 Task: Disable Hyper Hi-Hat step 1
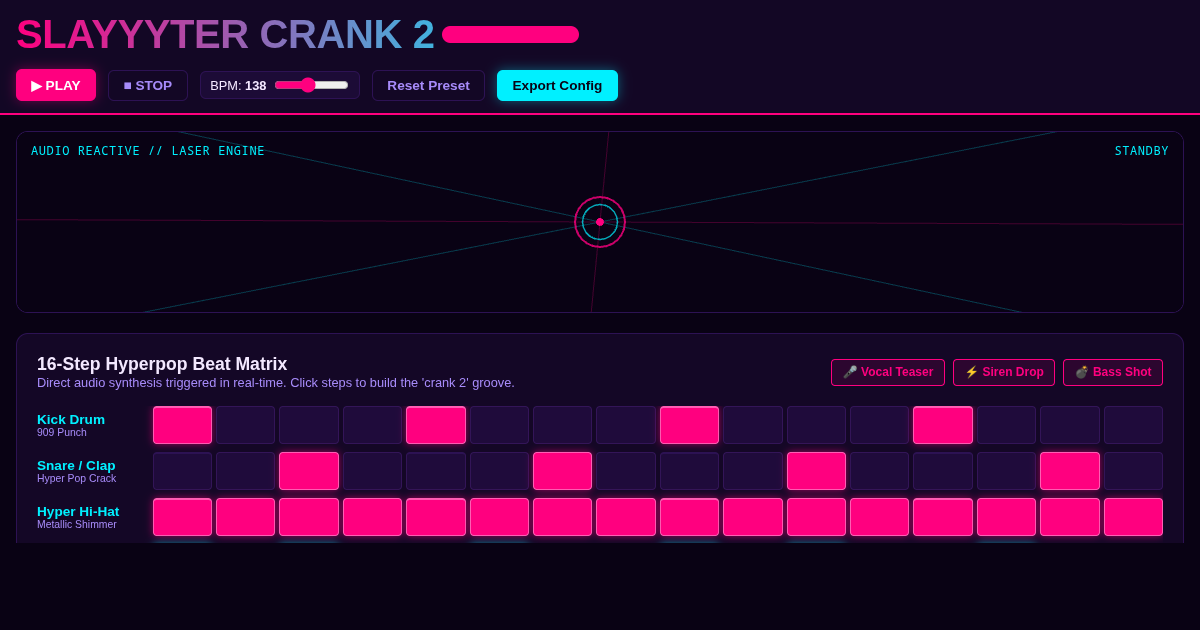[182, 517]
